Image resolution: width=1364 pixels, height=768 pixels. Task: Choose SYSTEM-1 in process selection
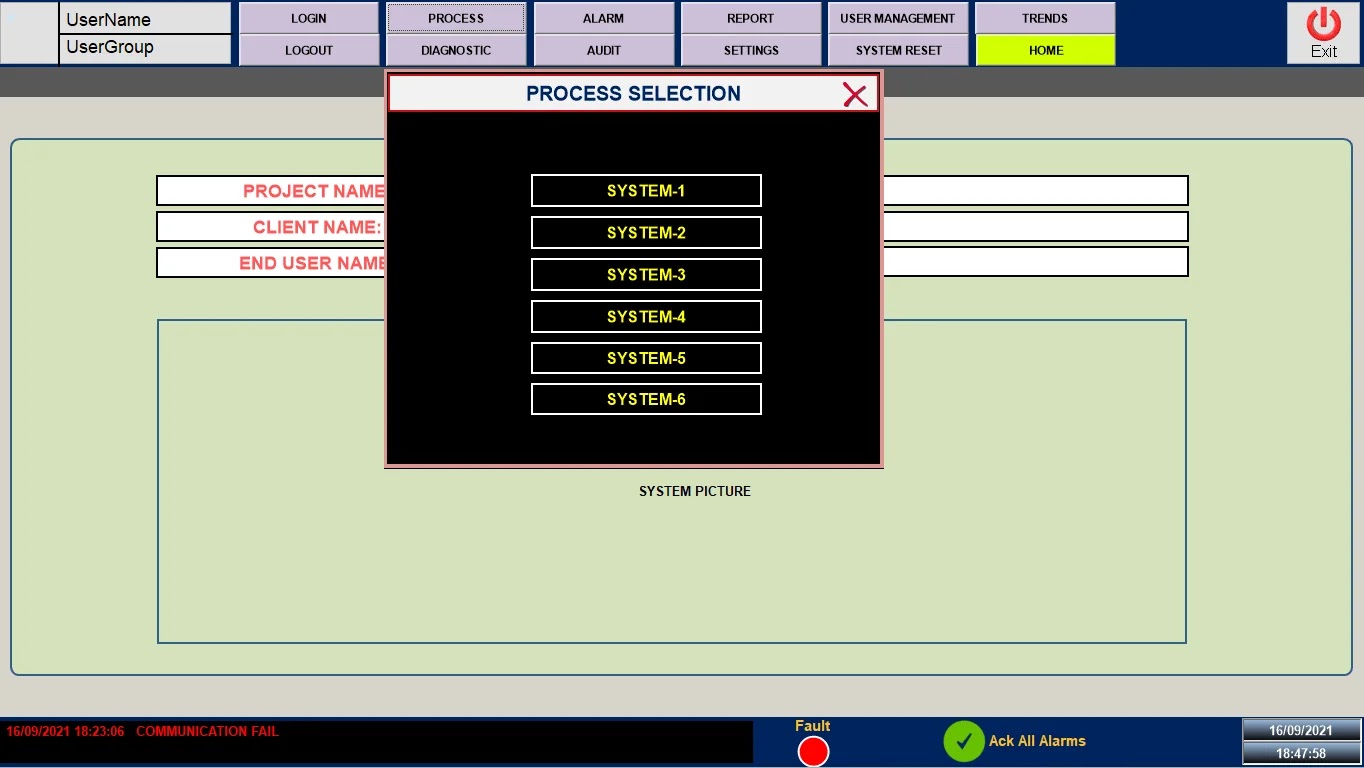coord(646,191)
